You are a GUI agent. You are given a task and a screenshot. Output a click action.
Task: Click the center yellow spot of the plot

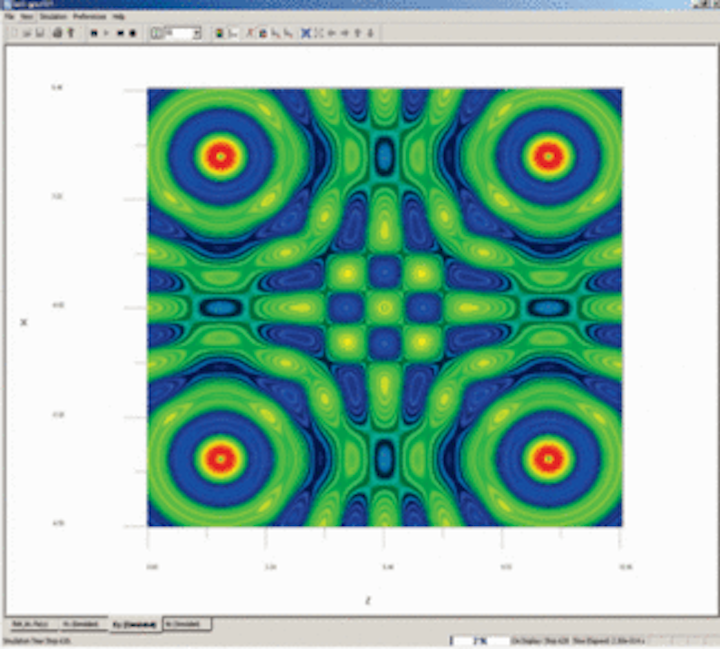(385, 307)
